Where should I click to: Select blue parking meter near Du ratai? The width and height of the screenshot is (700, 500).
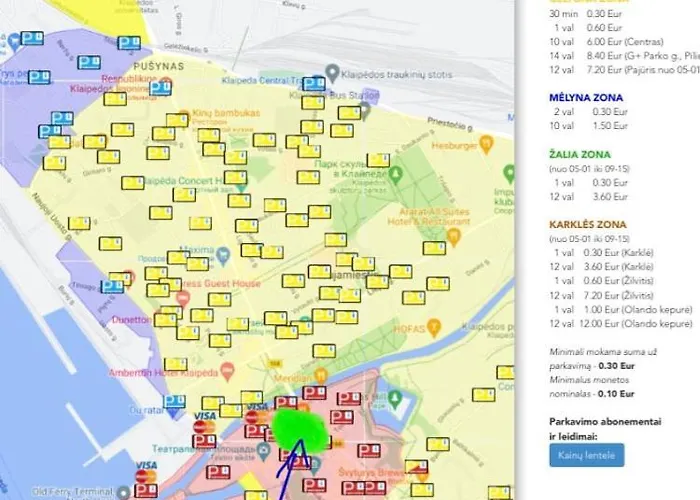coord(174,402)
